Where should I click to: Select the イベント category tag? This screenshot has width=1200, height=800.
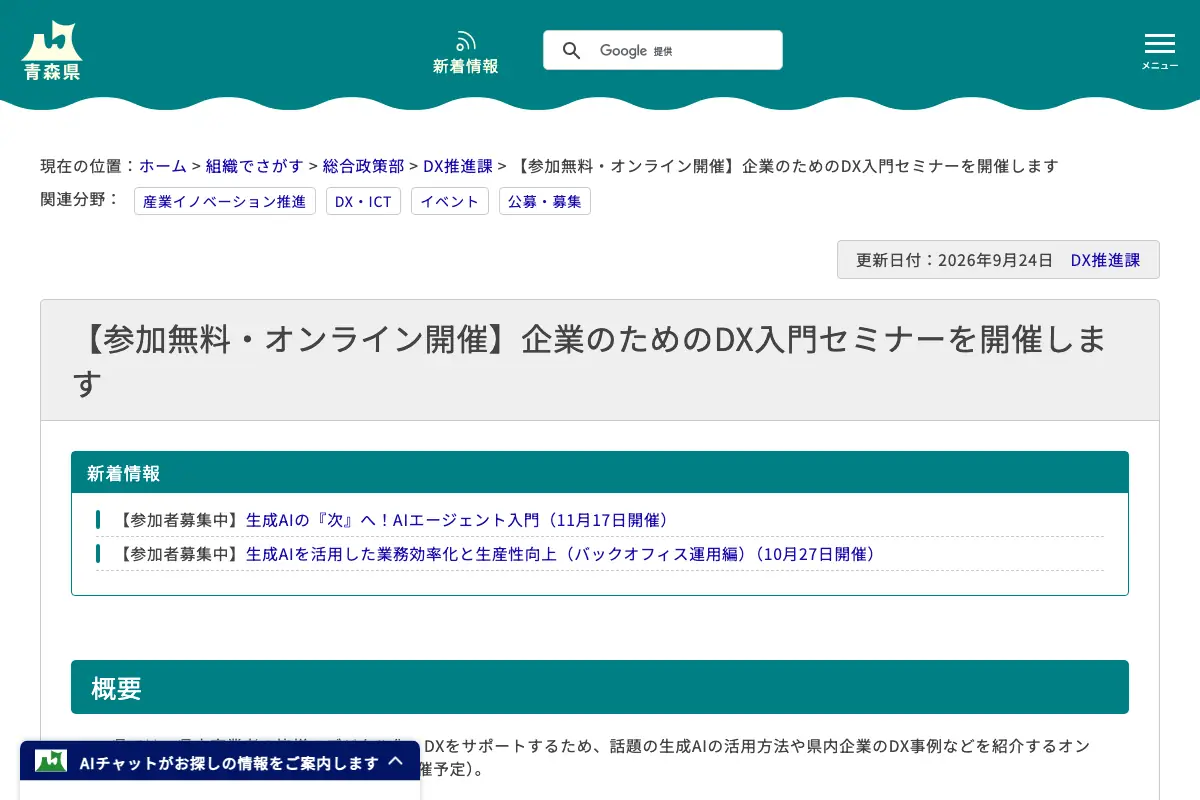(450, 201)
